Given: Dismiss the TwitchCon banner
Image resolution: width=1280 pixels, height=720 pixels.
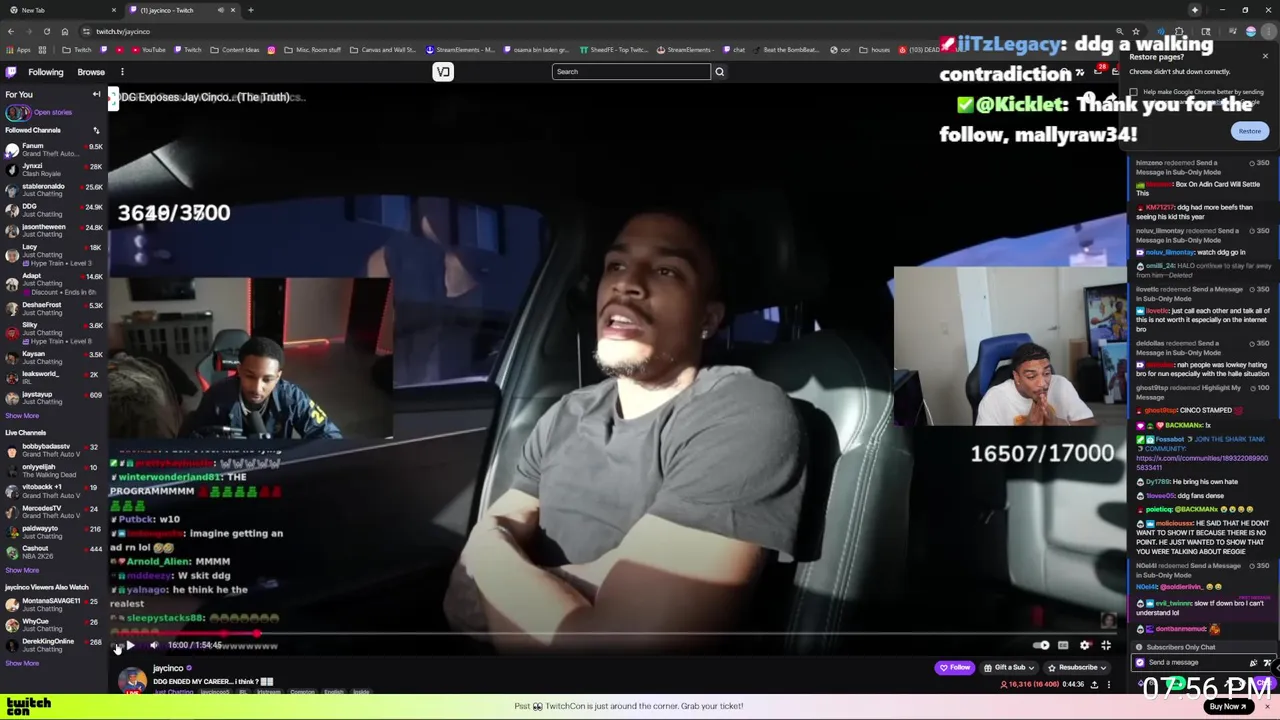Looking at the screenshot, I should [x=1267, y=706].
